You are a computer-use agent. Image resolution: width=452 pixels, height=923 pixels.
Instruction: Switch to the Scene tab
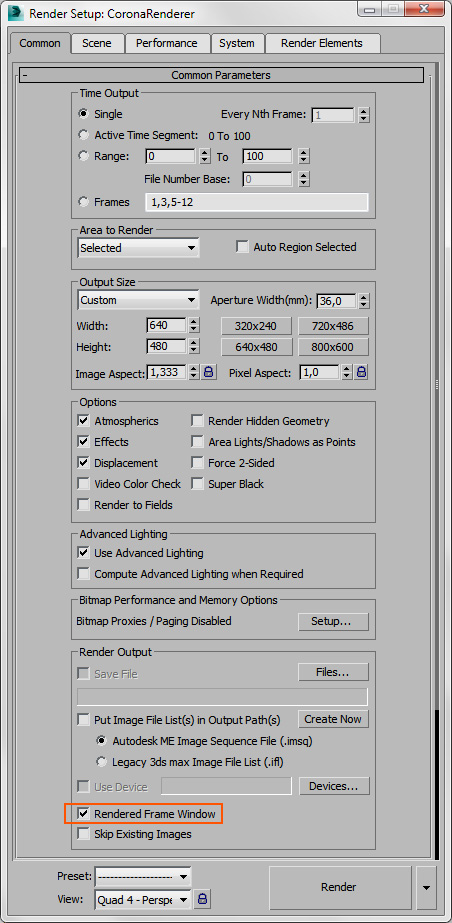pyautogui.click(x=97, y=43)
